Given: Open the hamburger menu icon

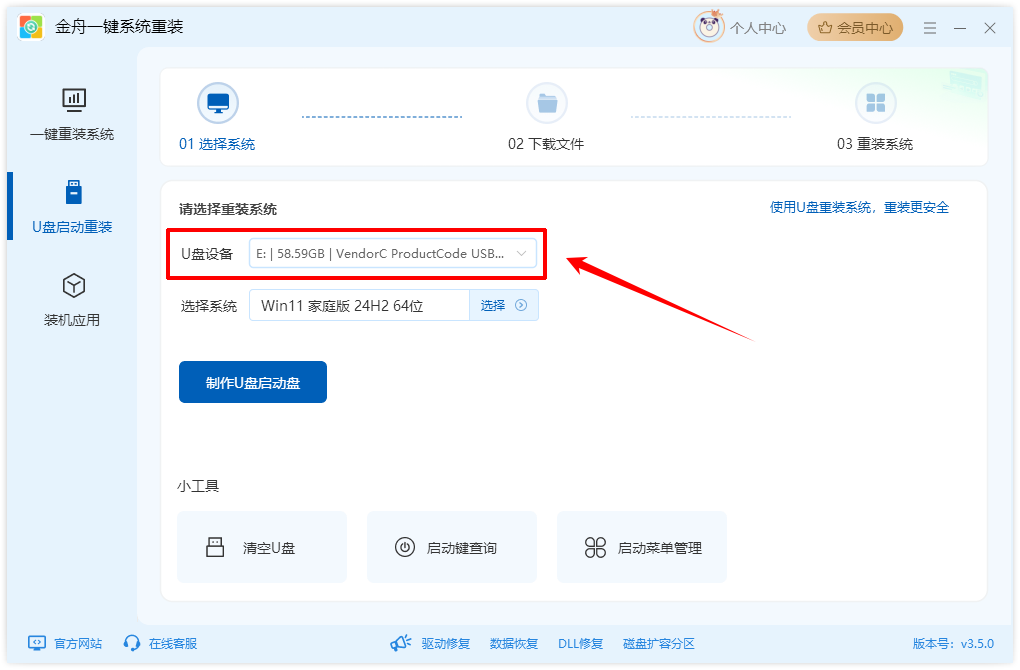Looking at the screenshot, I should click(x=930, y=27).
